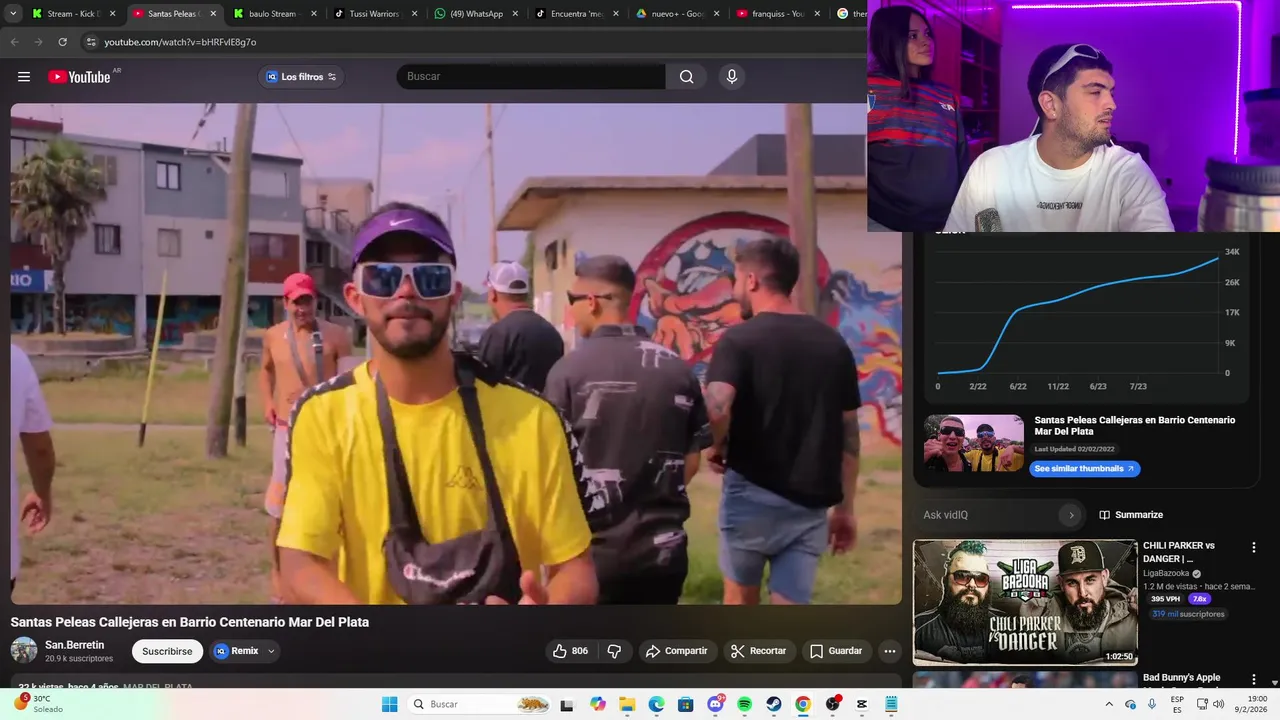Close the Santas Peleas tab
The height and width of the screenshot is (720, 1280).
(213, 14)
